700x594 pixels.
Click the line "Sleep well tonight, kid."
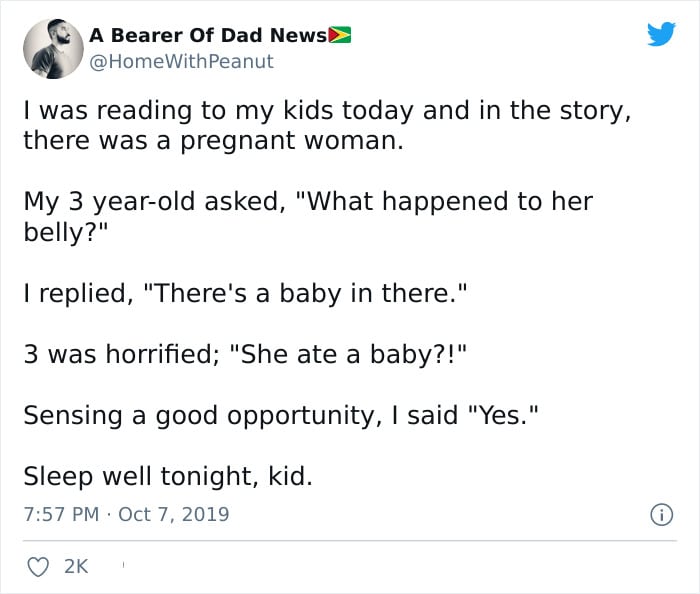(x=168, y=476)
